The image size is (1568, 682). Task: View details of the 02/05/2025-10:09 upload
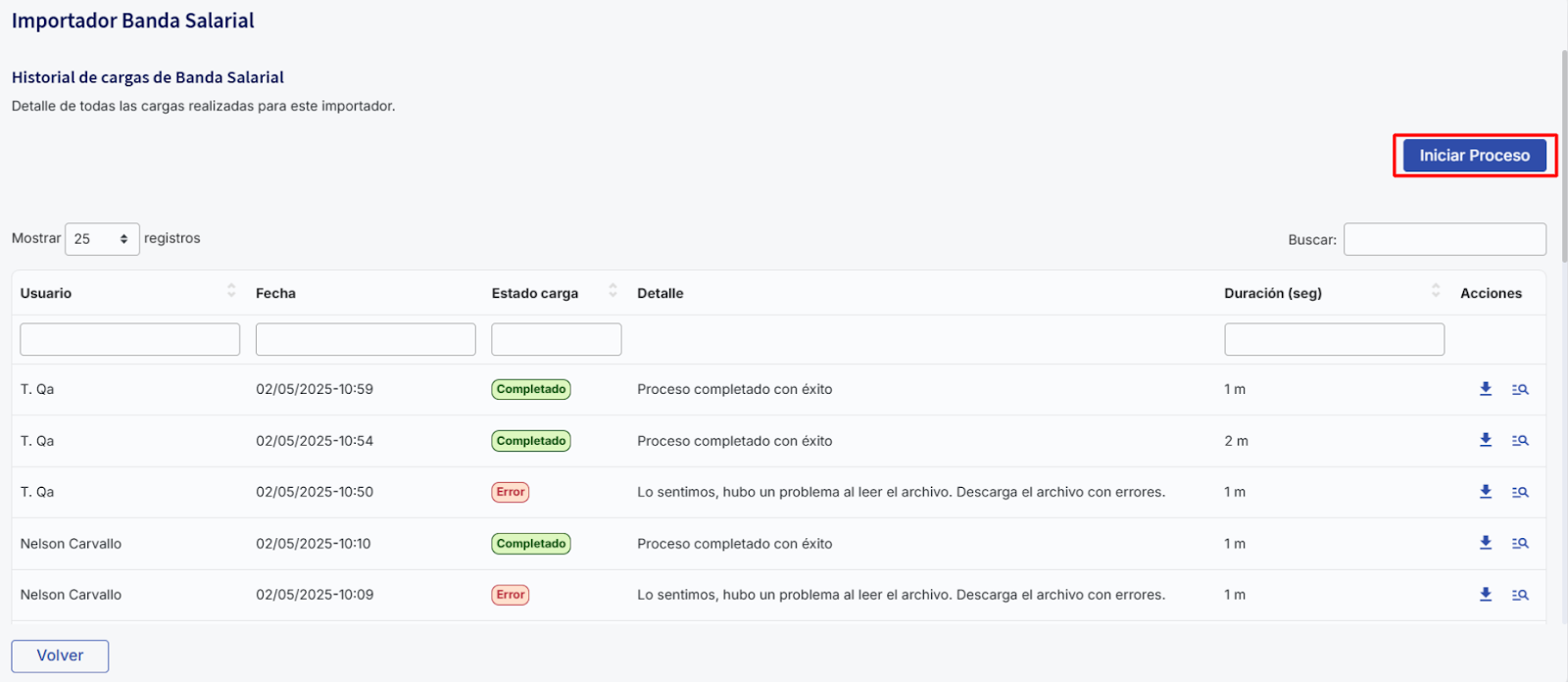pos(1520,595)
